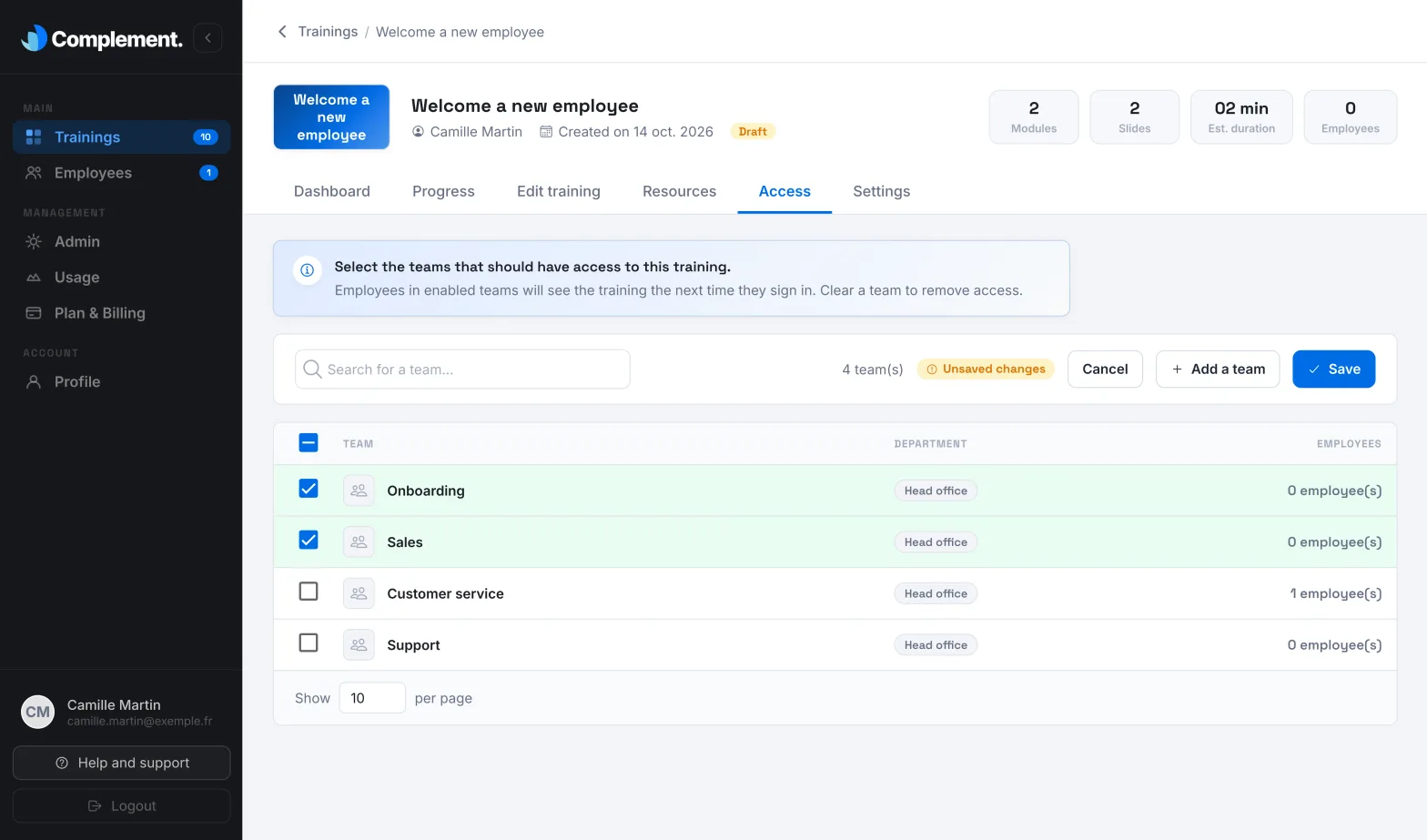The width and height of the screenshot is (1427, 840).
Task: Uncheck the Sales team checkbox
Action: click(309, 541)
